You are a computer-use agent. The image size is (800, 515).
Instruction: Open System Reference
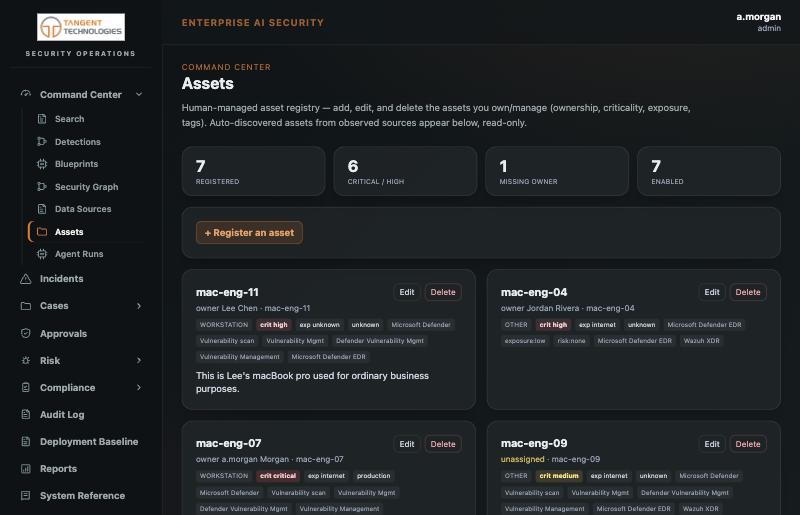point(82,496)
